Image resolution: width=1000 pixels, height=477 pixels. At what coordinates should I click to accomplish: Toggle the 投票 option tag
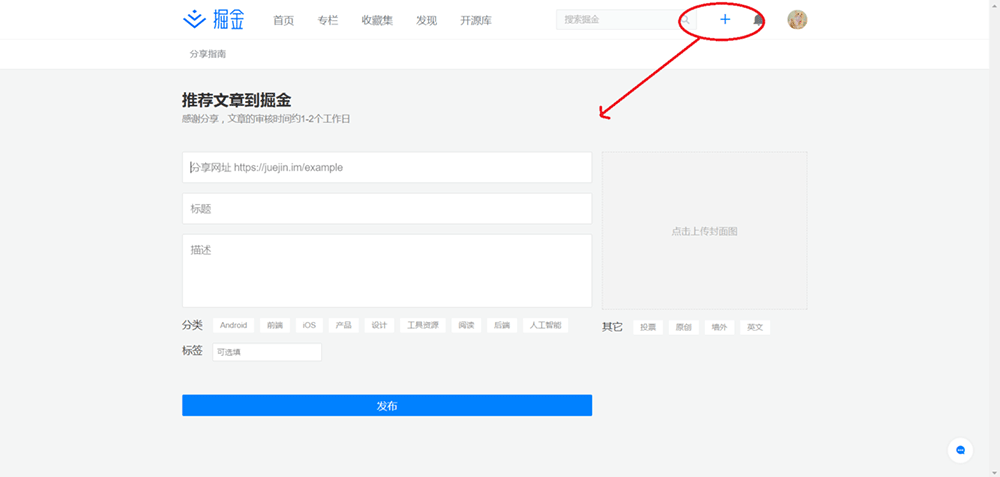click(x=648, y=327)
